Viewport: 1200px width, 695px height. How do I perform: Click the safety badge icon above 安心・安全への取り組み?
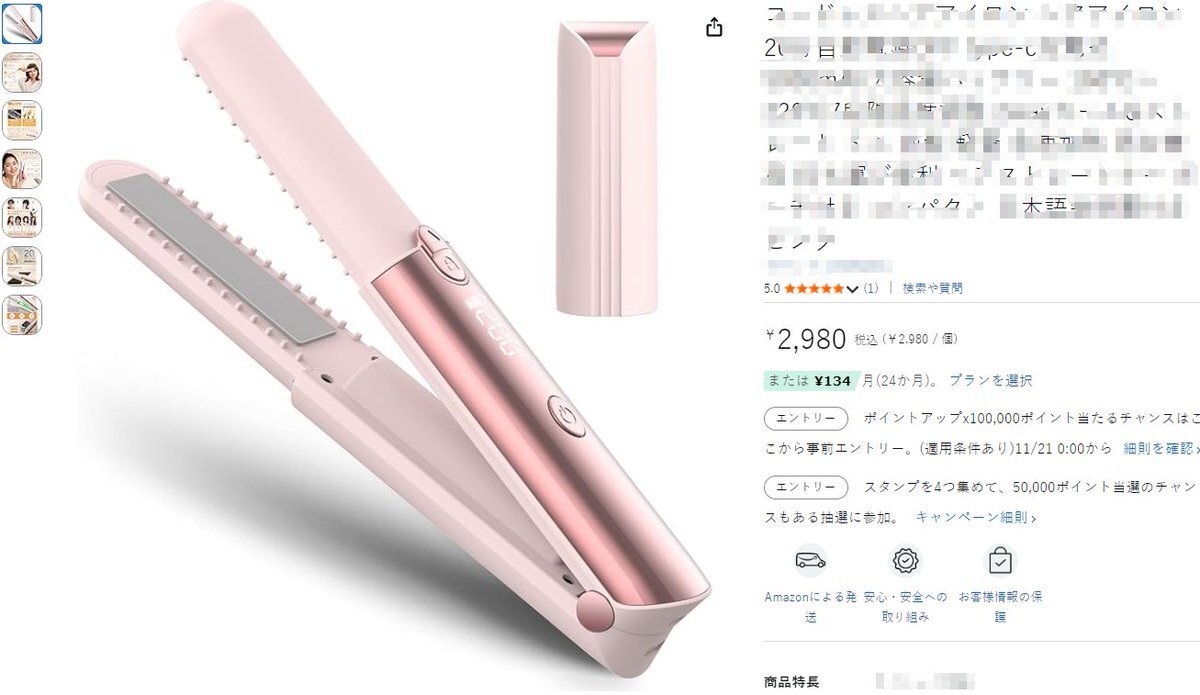[x=906, y=560]
